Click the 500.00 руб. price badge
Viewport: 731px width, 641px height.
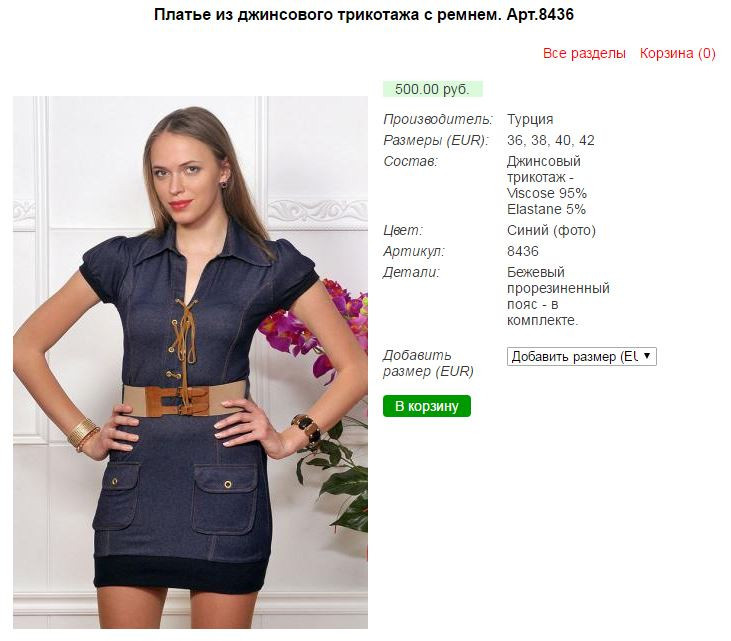click(432, 89)
